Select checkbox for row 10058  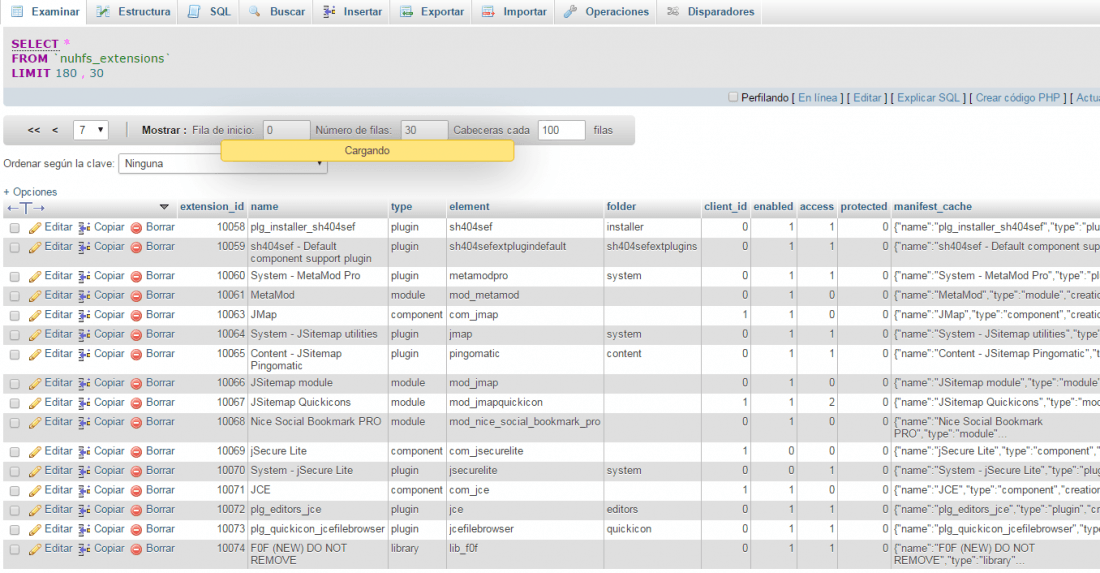click(15, 228)
